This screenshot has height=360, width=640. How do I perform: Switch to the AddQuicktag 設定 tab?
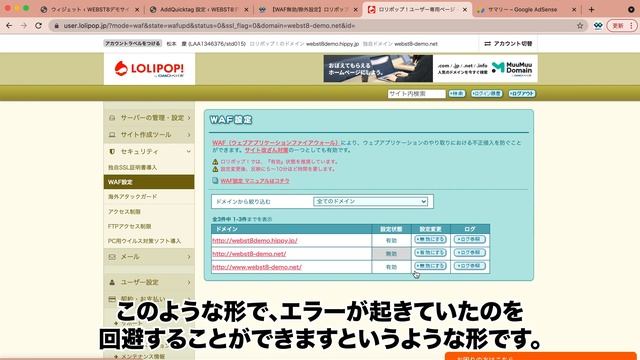click(199, 9)
